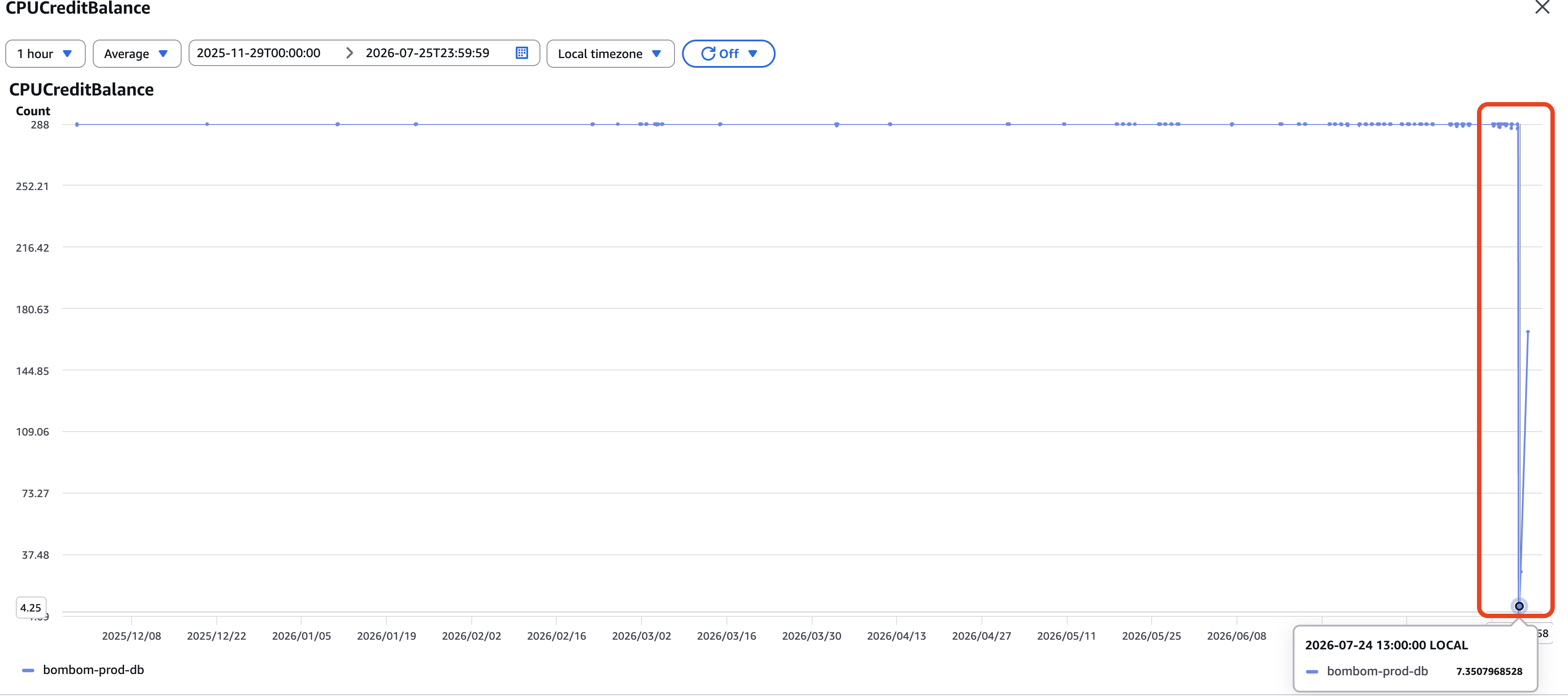Click the 180.63 y-axis label
The image size is (1568, 696).
[x=32, y=309]
